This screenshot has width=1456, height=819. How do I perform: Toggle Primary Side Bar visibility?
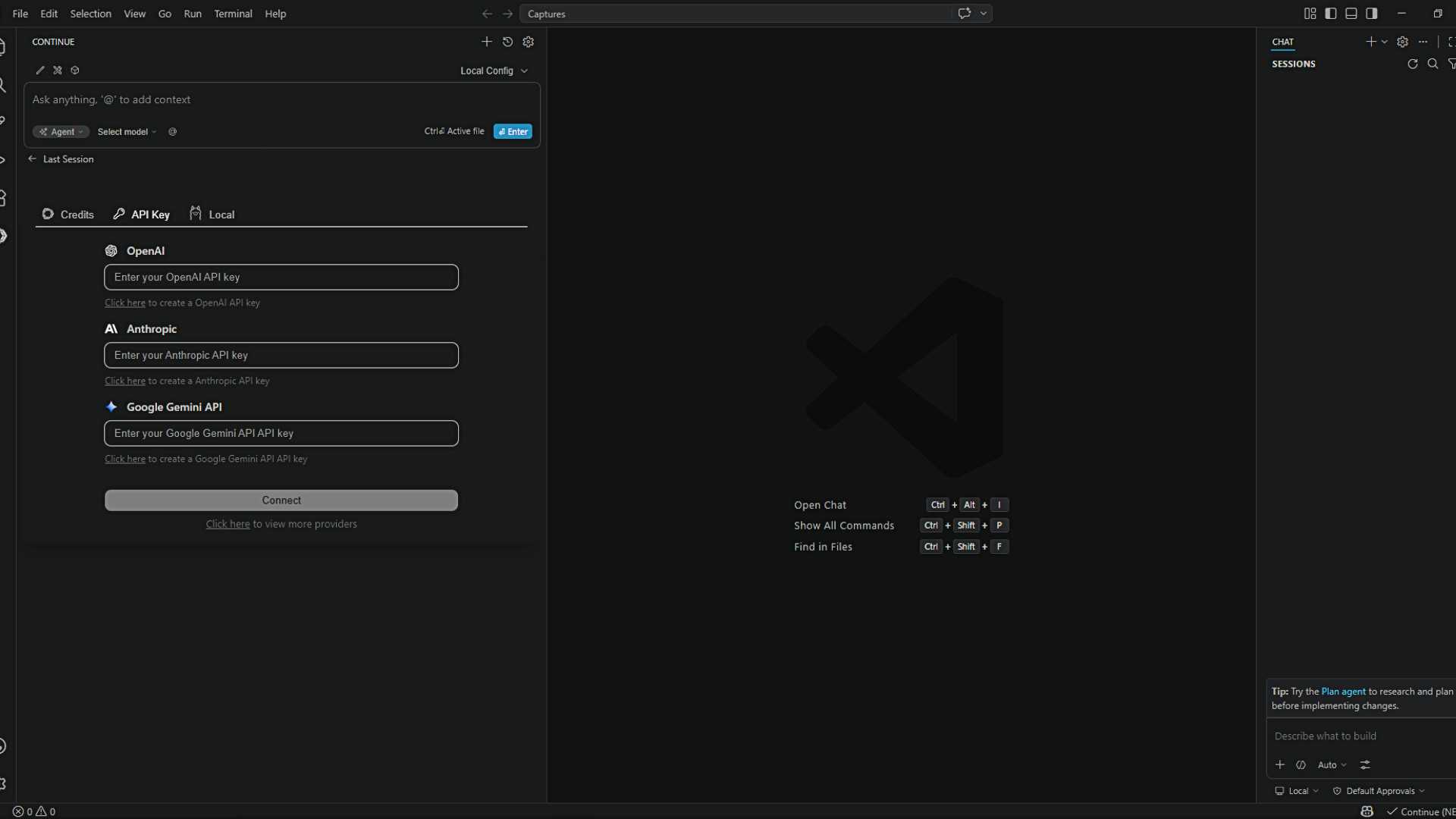tap(1331, 14)
